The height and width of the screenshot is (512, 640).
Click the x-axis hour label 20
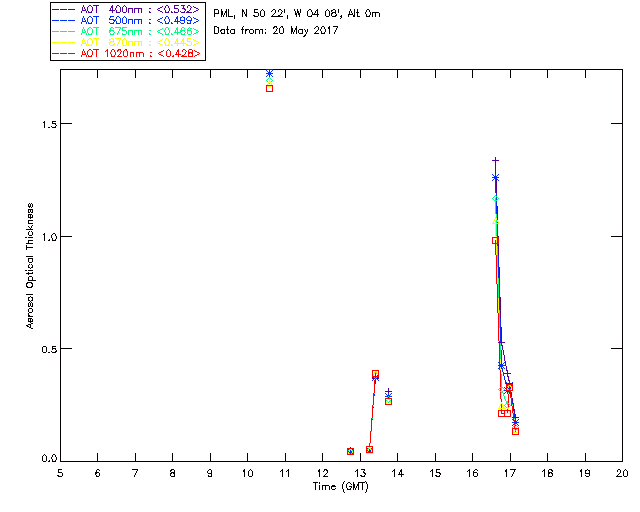(622, 473)
